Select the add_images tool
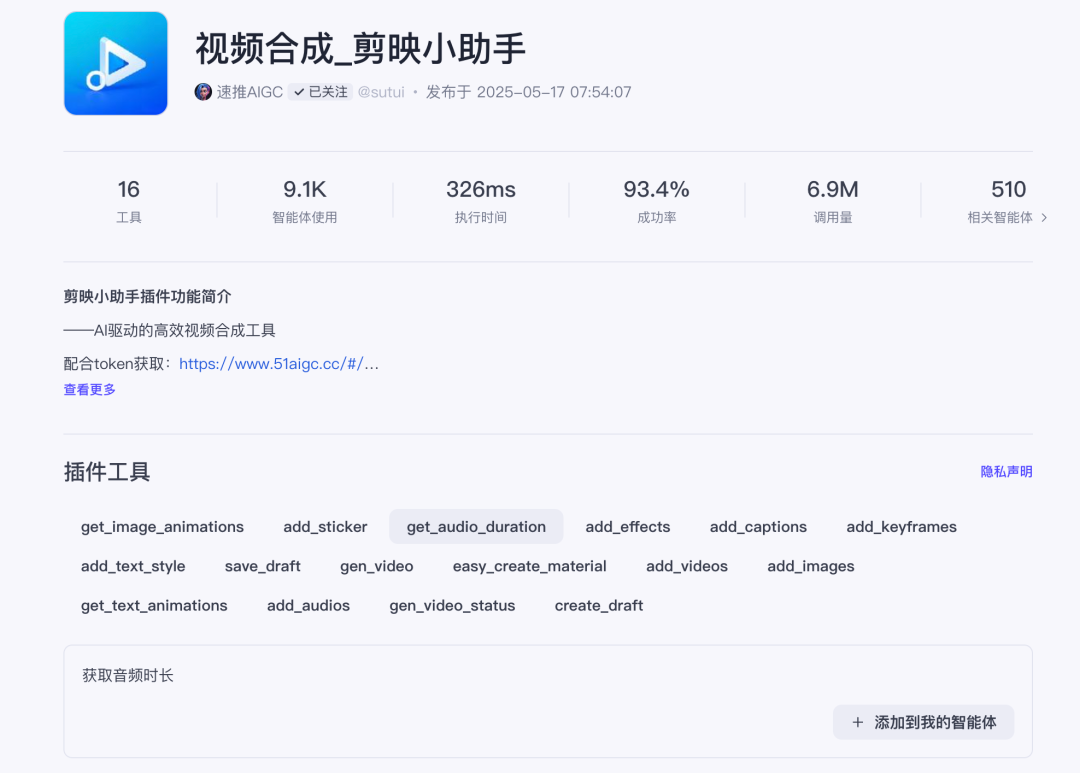 (x=811, y=566)
